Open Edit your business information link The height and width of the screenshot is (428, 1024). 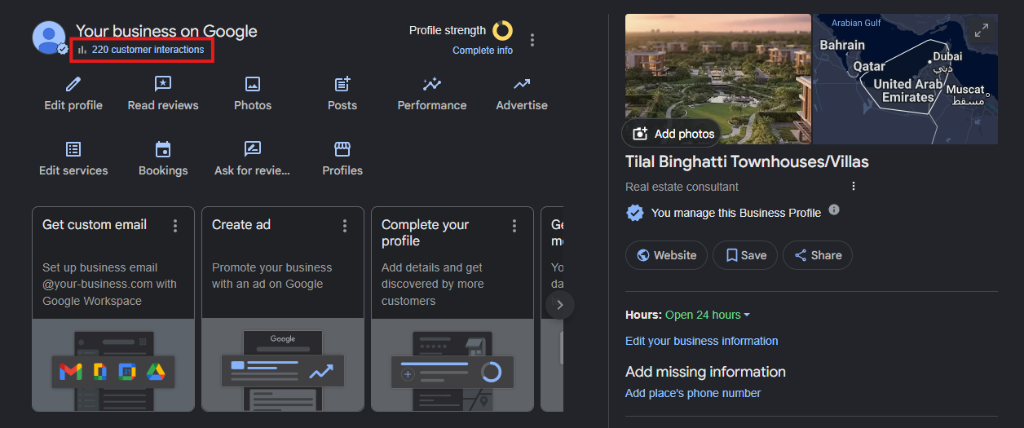pyautogui.click(x=701, y=341)
